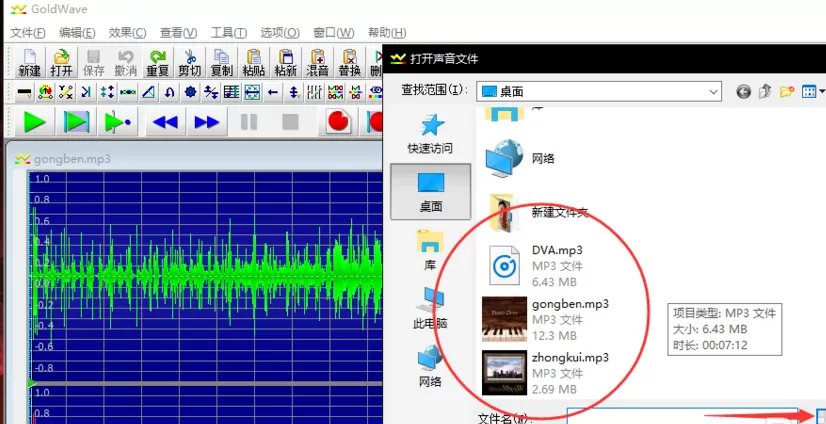Open the Dynamics effect (Y/X line icon)
826x424 pixels.
point(66,93)
